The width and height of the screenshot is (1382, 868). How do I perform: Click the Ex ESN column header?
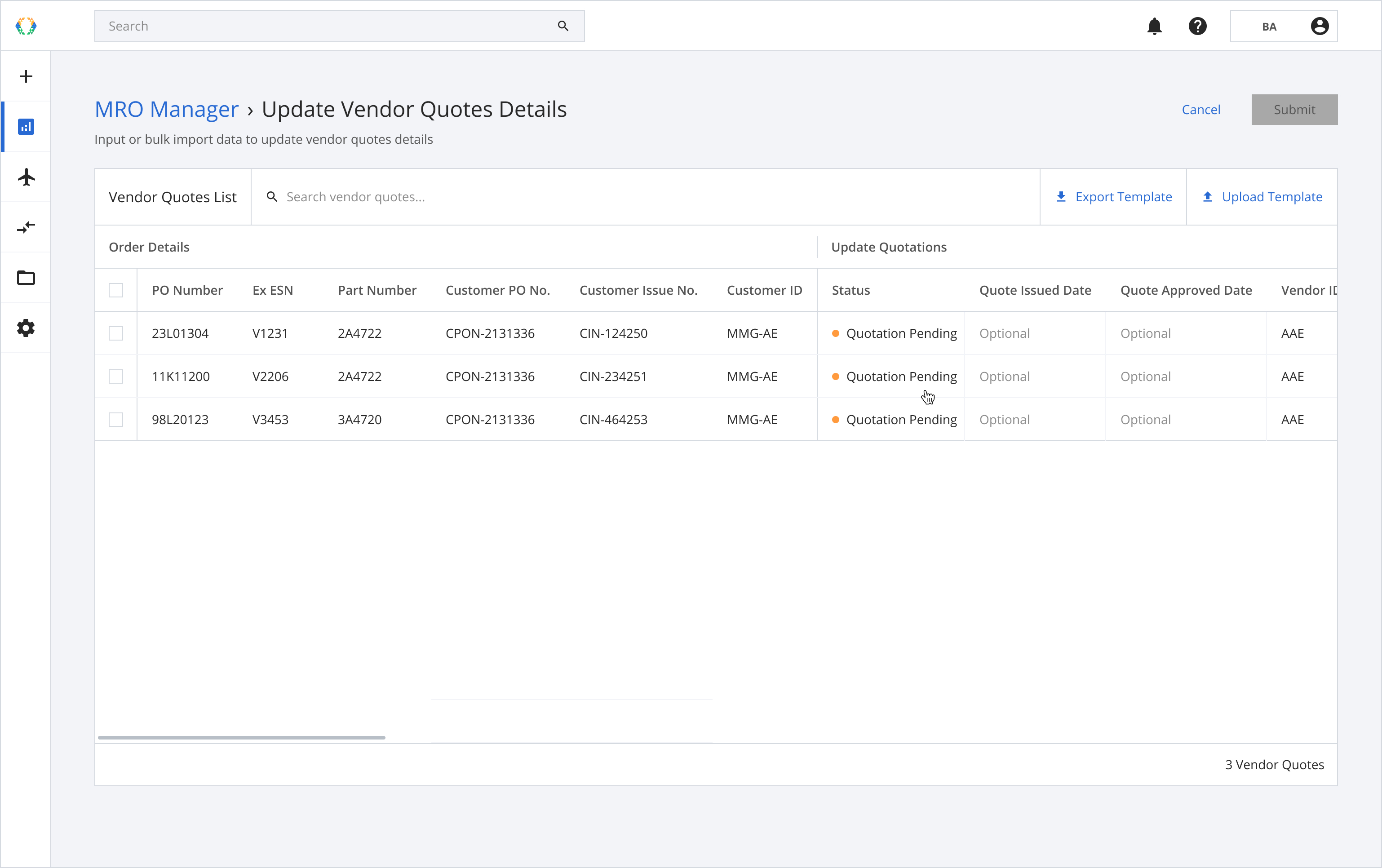pos(273,291)
